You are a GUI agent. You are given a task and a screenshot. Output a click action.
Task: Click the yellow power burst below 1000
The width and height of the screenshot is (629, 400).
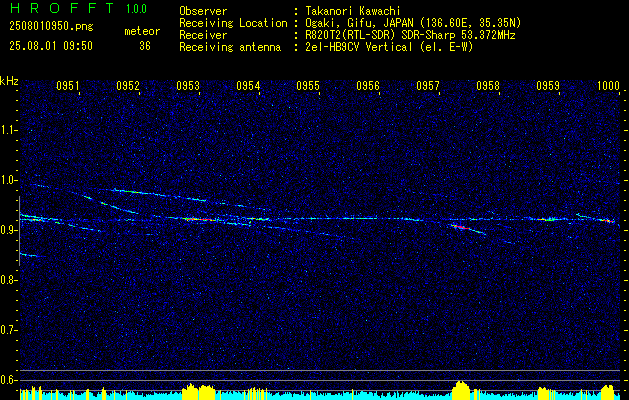click(x=607, y=392)
